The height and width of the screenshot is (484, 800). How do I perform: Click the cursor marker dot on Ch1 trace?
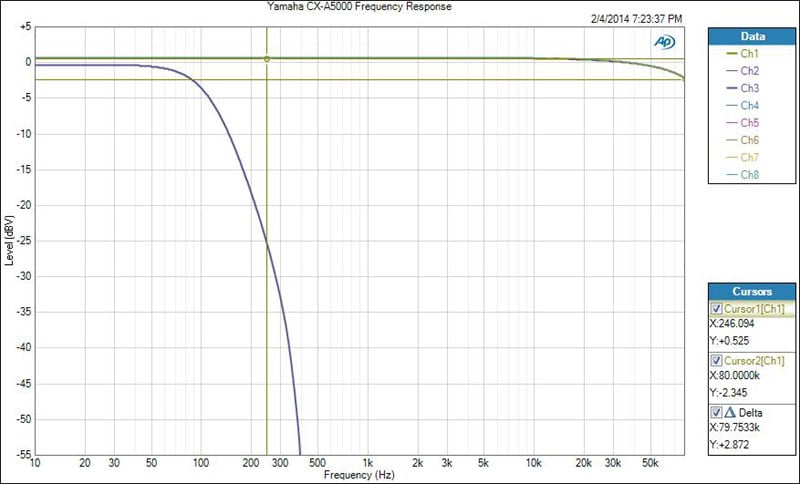pos(266,59)
